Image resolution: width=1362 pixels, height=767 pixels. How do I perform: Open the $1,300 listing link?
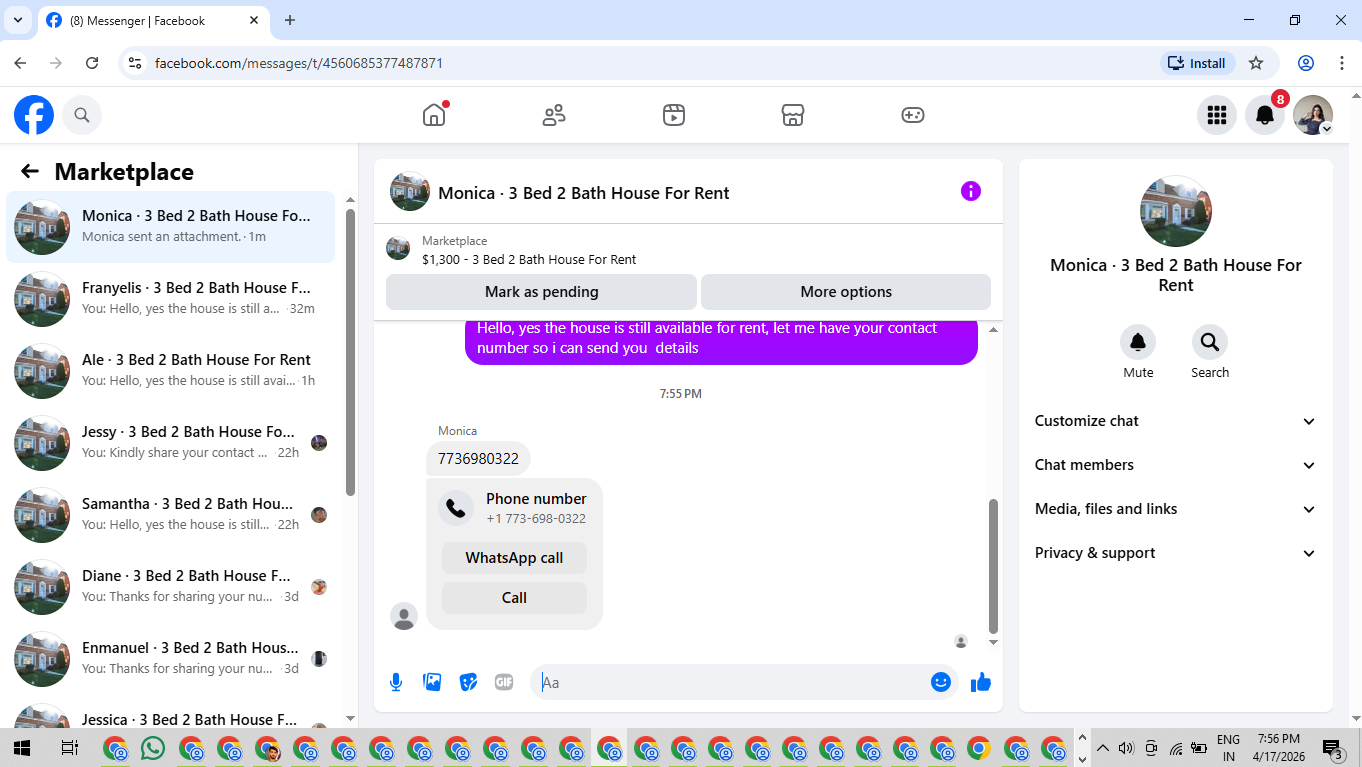click(529, 259)
